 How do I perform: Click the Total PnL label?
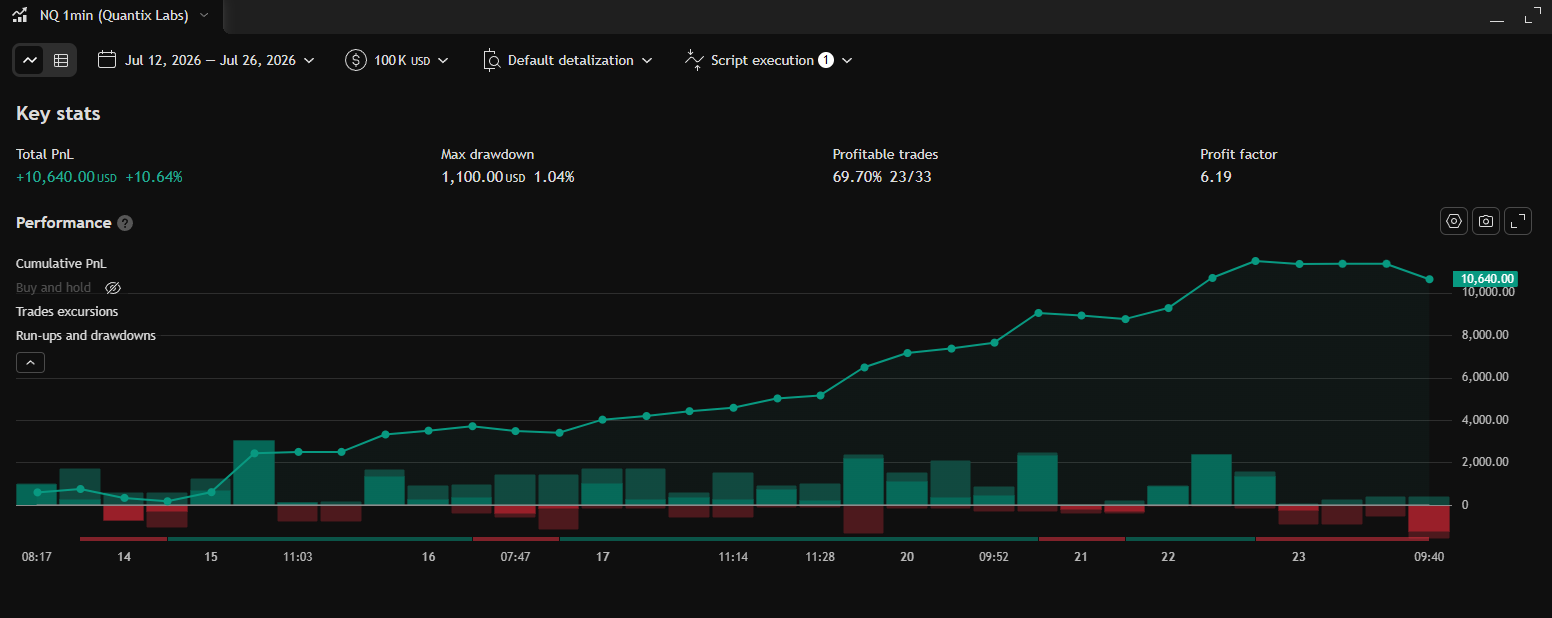(x=45, y=155)
